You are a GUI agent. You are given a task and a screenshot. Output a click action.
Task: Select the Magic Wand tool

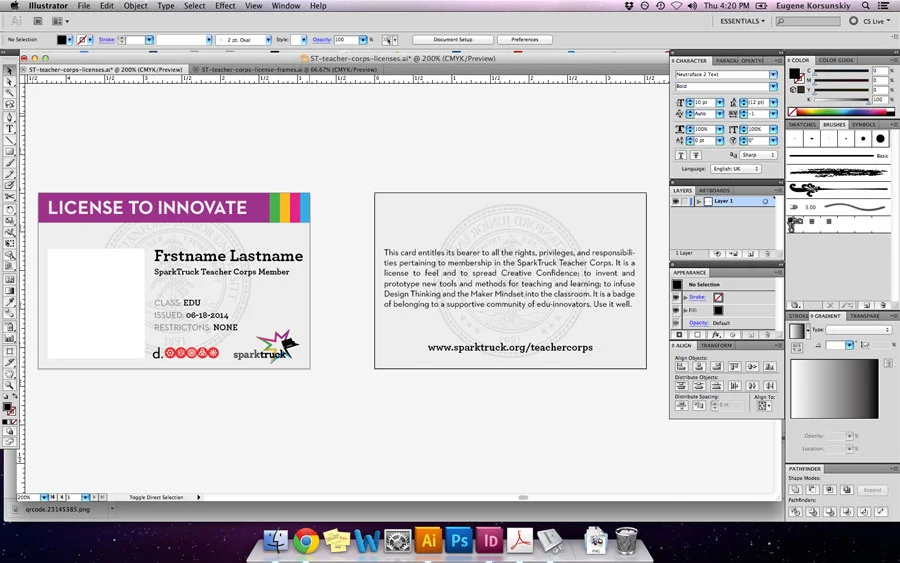(9, 93)
